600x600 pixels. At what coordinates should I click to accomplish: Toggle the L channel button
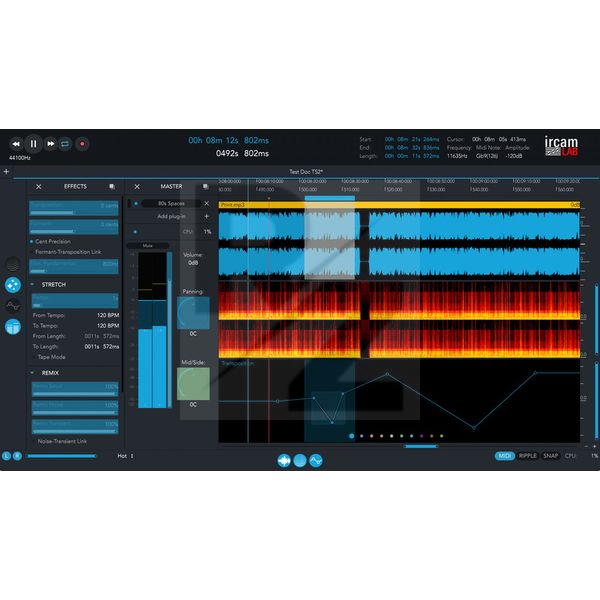[7, 456]
